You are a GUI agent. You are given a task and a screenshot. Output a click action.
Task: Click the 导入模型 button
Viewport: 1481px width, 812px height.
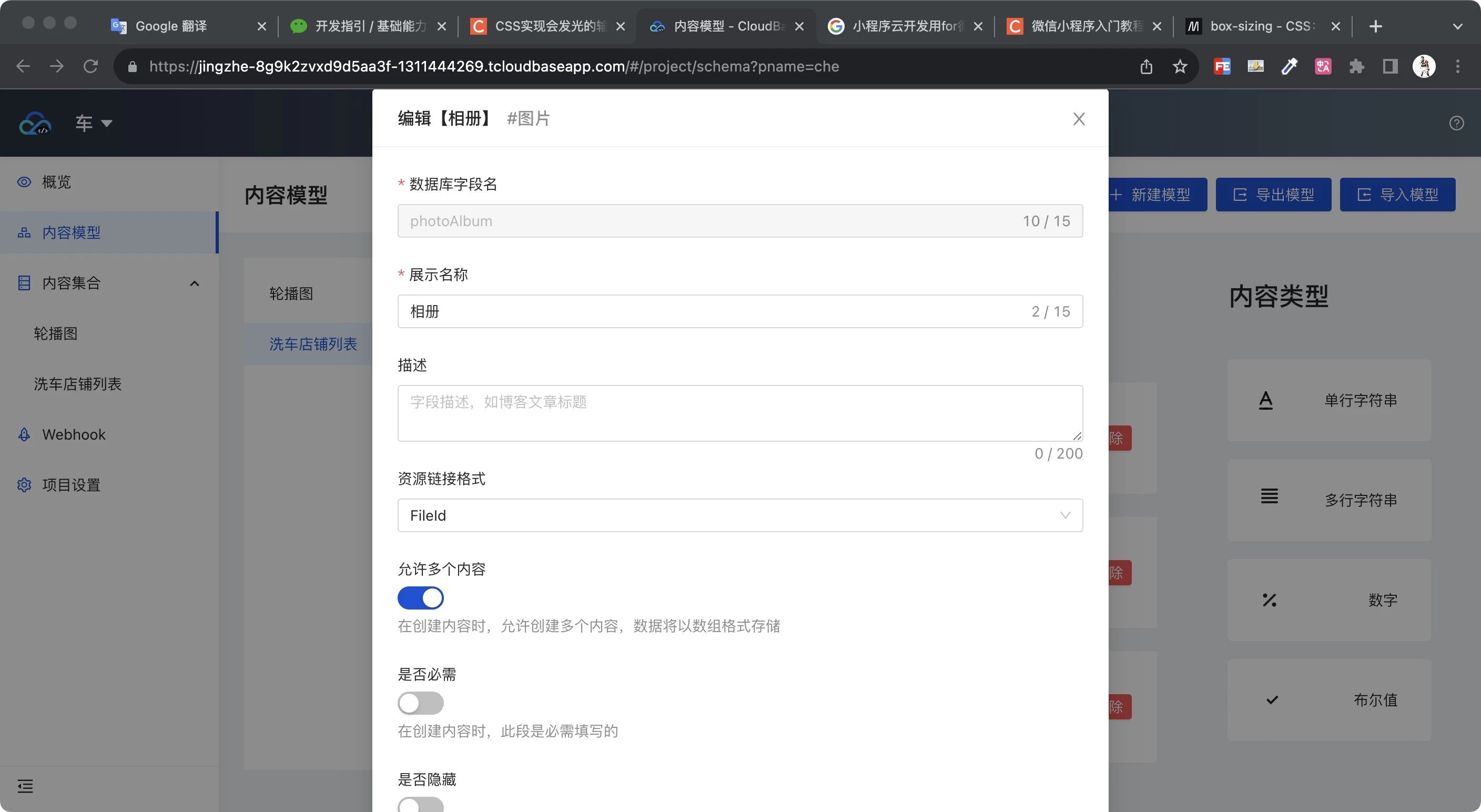pyautogui.click(x=1397, y=195)
